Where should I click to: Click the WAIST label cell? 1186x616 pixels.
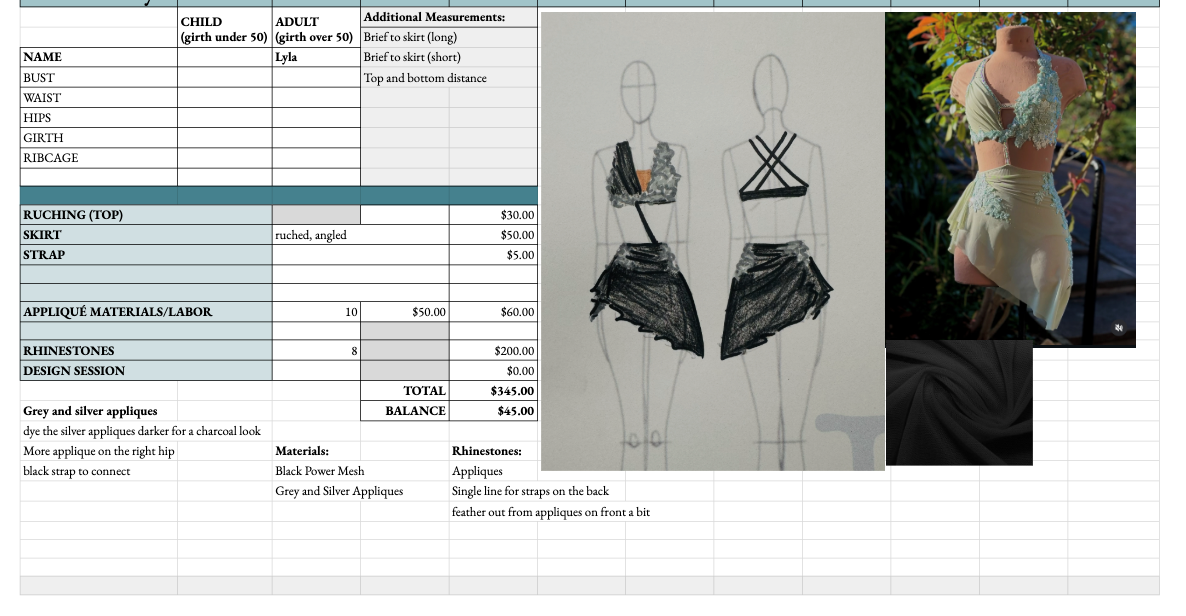coord(98,98)
